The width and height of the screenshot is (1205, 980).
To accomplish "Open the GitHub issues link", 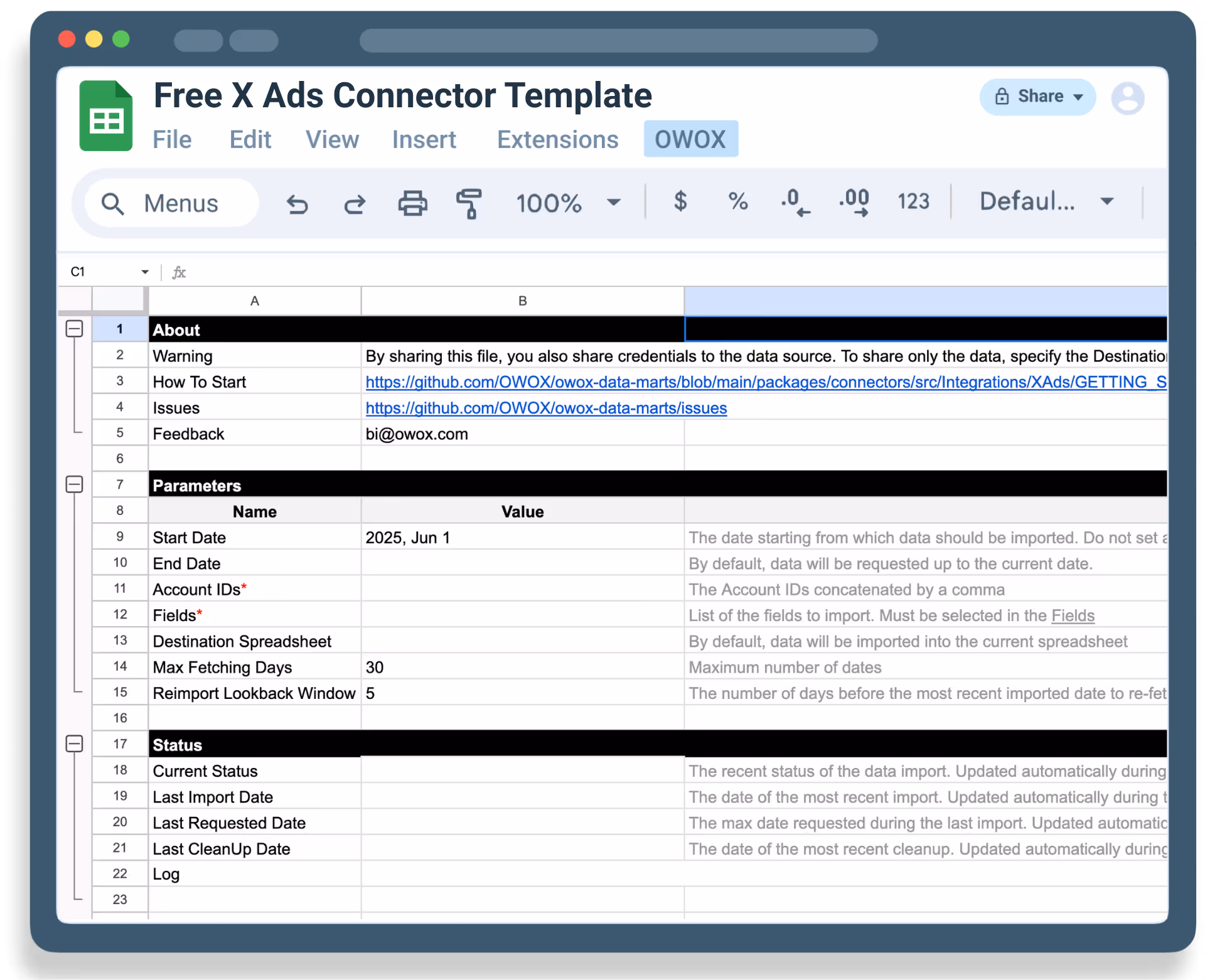I will point(546,408).
